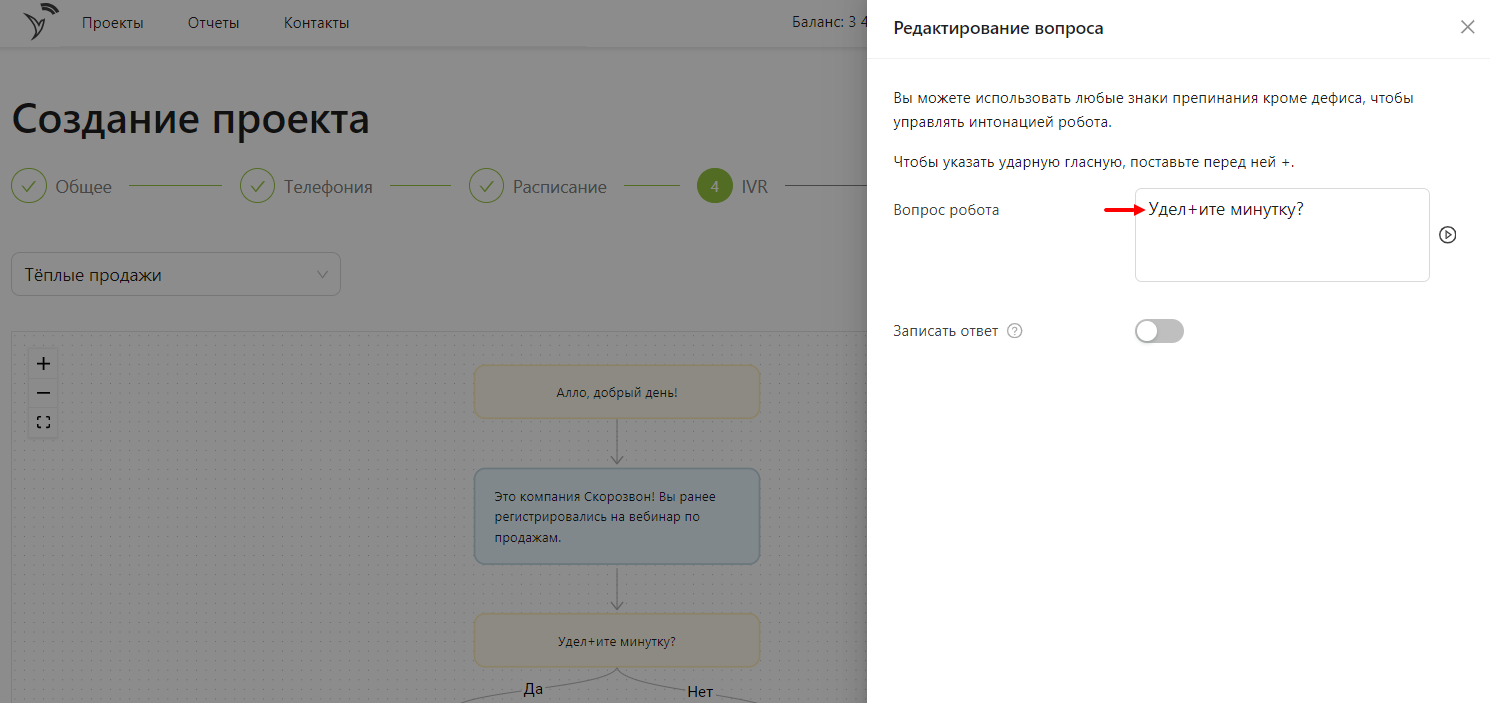Go to the Контакты menu item
This screenshot has width=1490, height=703.
tap(316, 23)
